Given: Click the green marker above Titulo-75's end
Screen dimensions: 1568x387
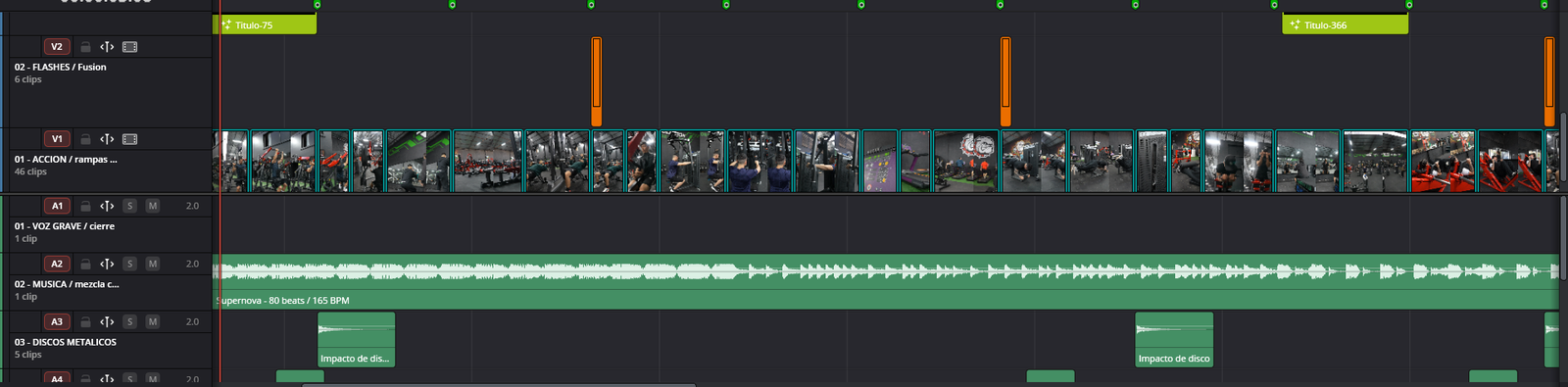Looking at the screenshot, I should 317,5.
